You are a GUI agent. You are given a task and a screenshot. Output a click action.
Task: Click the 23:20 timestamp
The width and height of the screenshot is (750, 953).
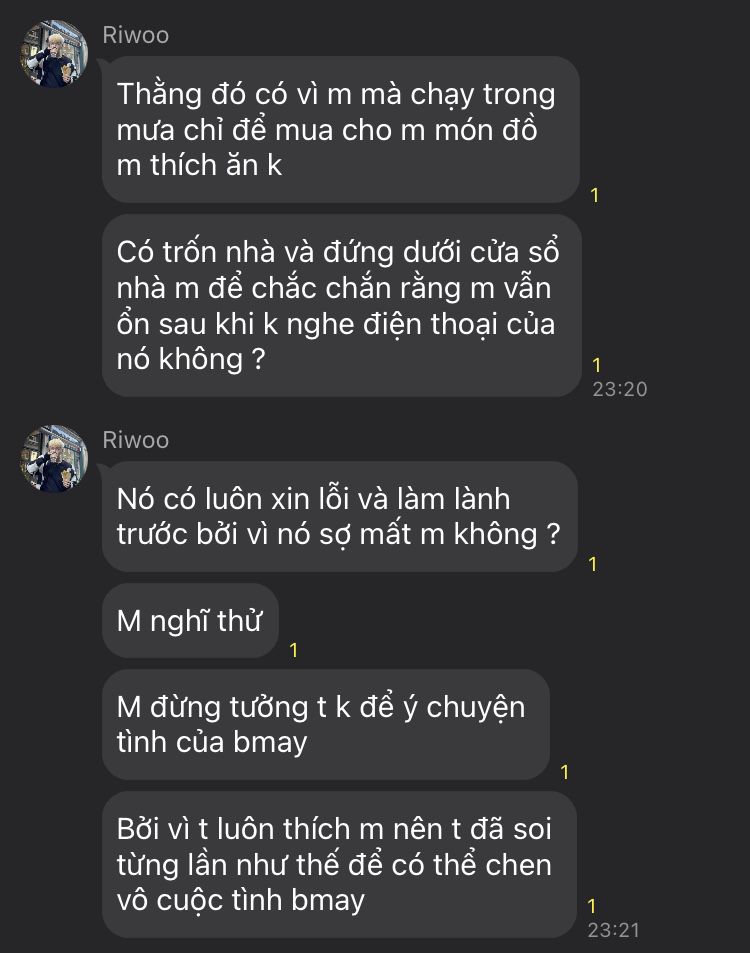(620, 389)
